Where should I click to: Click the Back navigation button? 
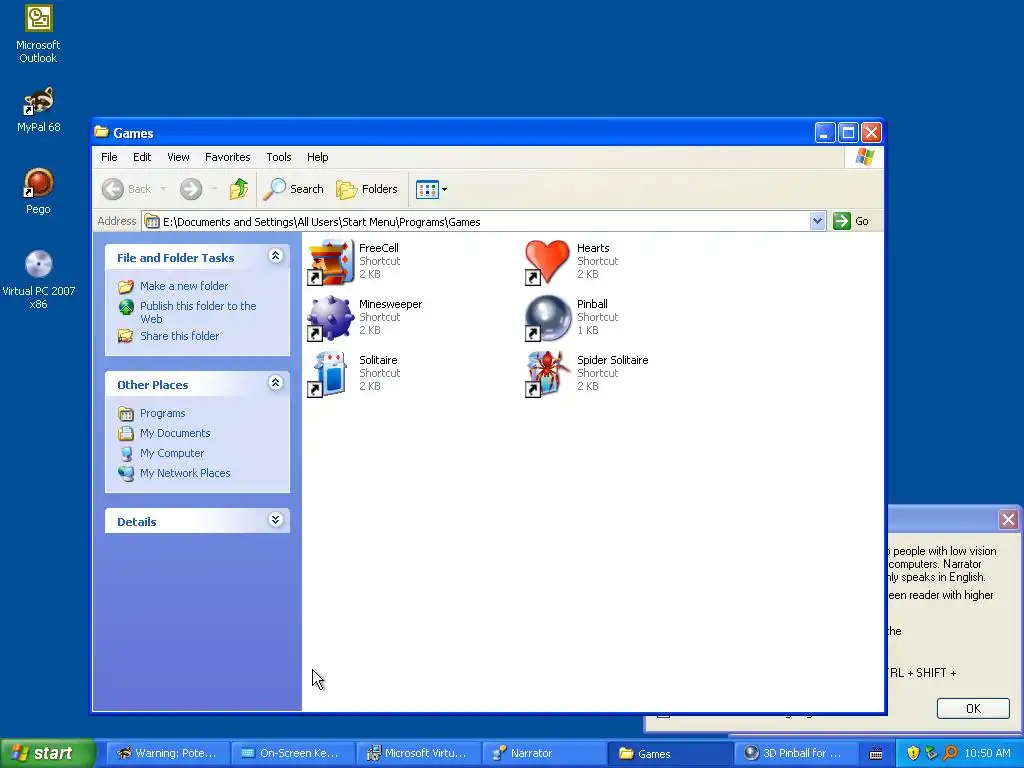coord(127,189)
